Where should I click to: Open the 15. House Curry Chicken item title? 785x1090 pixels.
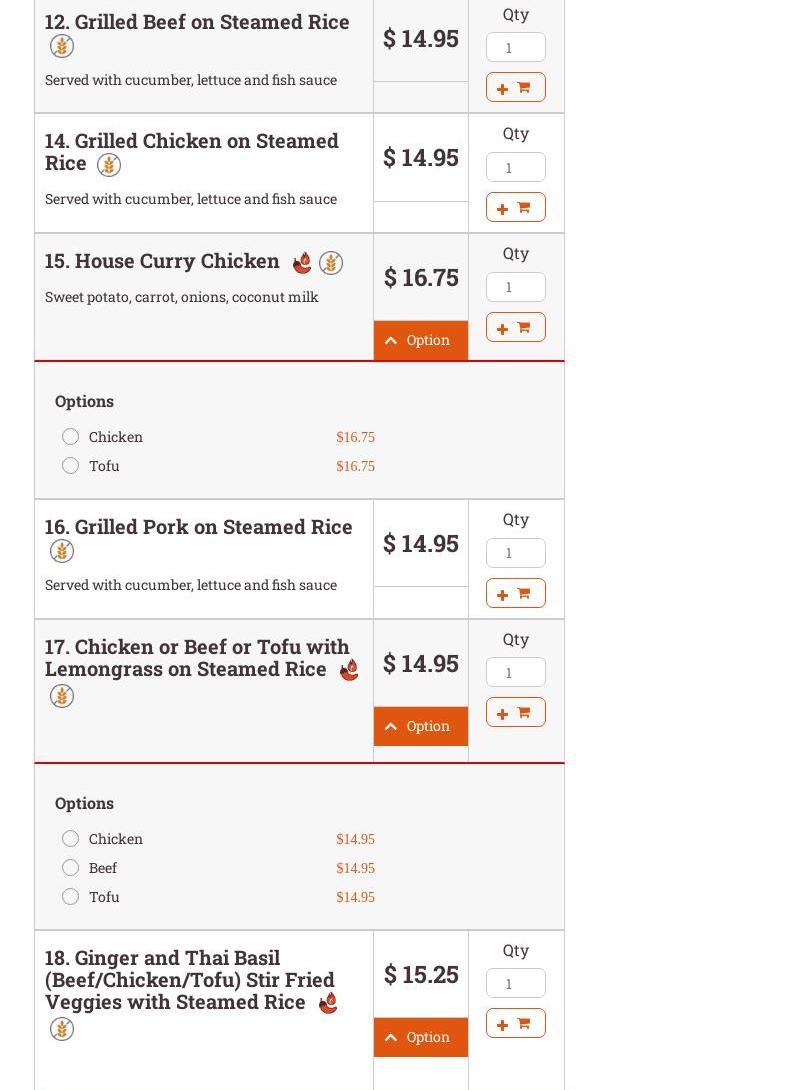click(x=162, y=261)
